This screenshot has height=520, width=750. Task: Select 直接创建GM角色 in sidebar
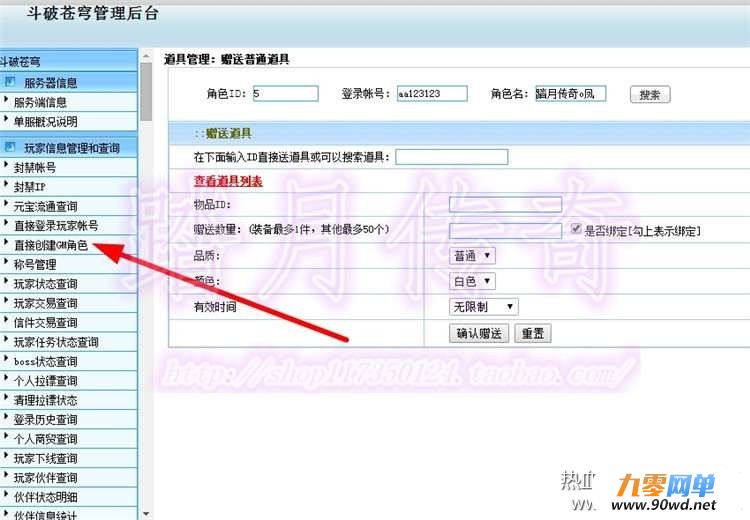coord(51,245)
